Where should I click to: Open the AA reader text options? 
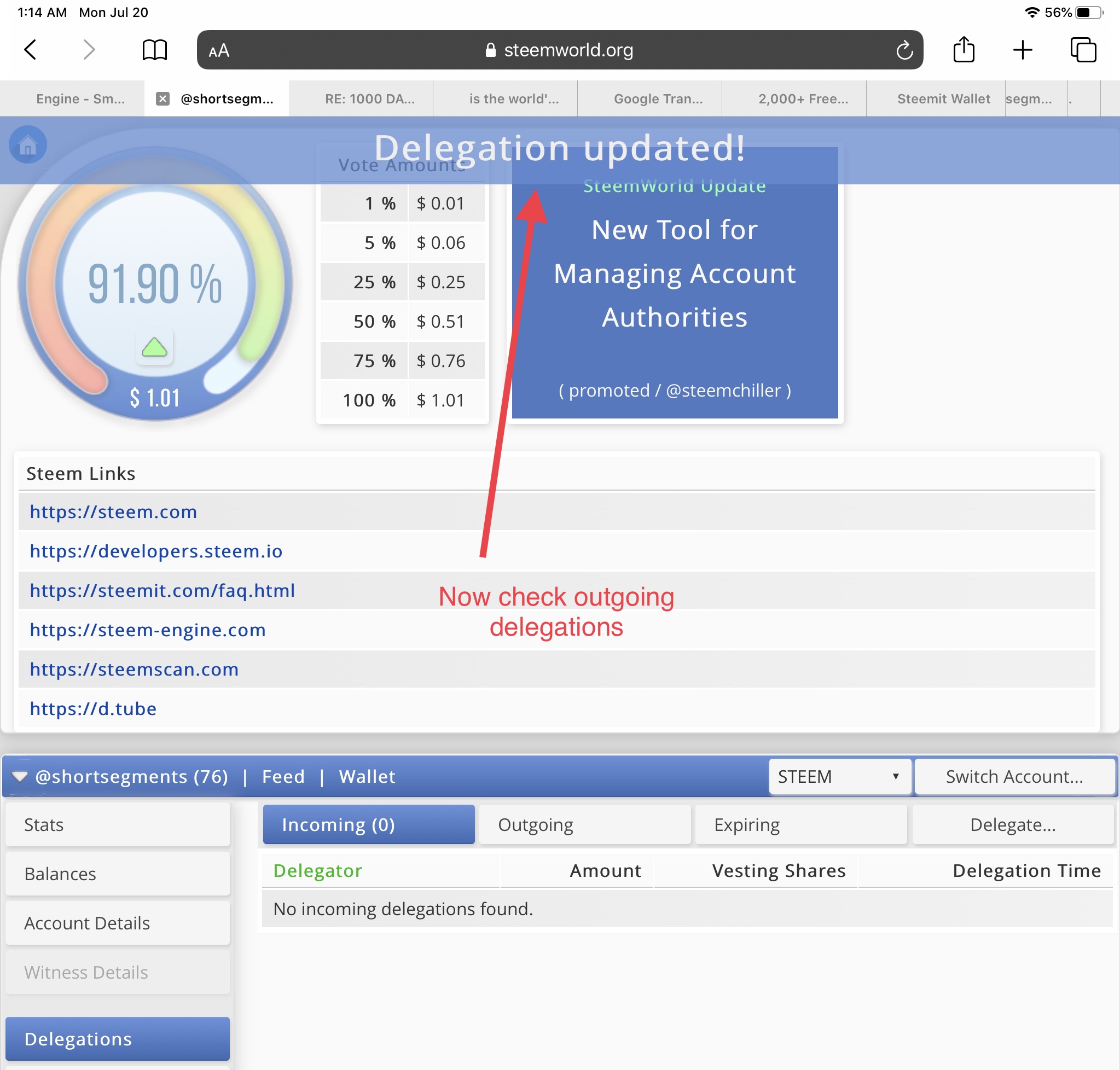click(x=218, y=51)
